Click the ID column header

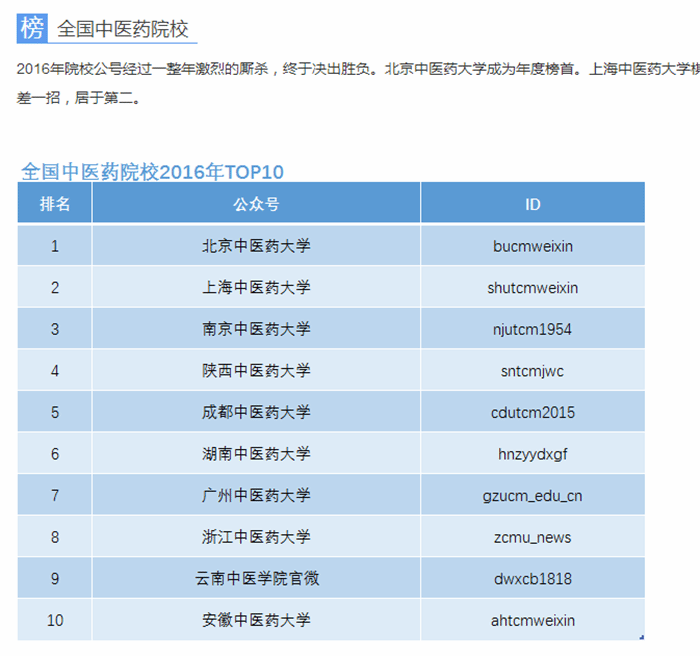pyautogui.click(x=532, y=204)
